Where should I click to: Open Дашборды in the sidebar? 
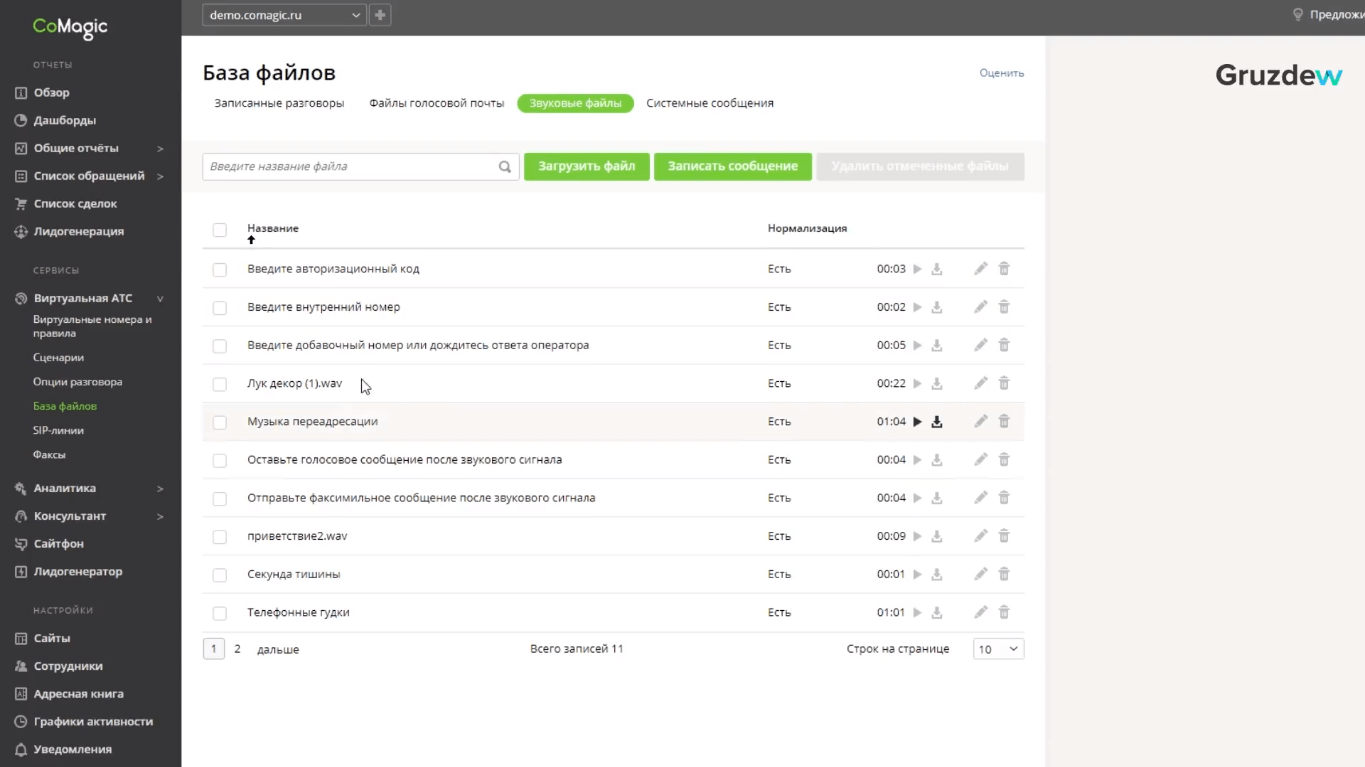65,121
